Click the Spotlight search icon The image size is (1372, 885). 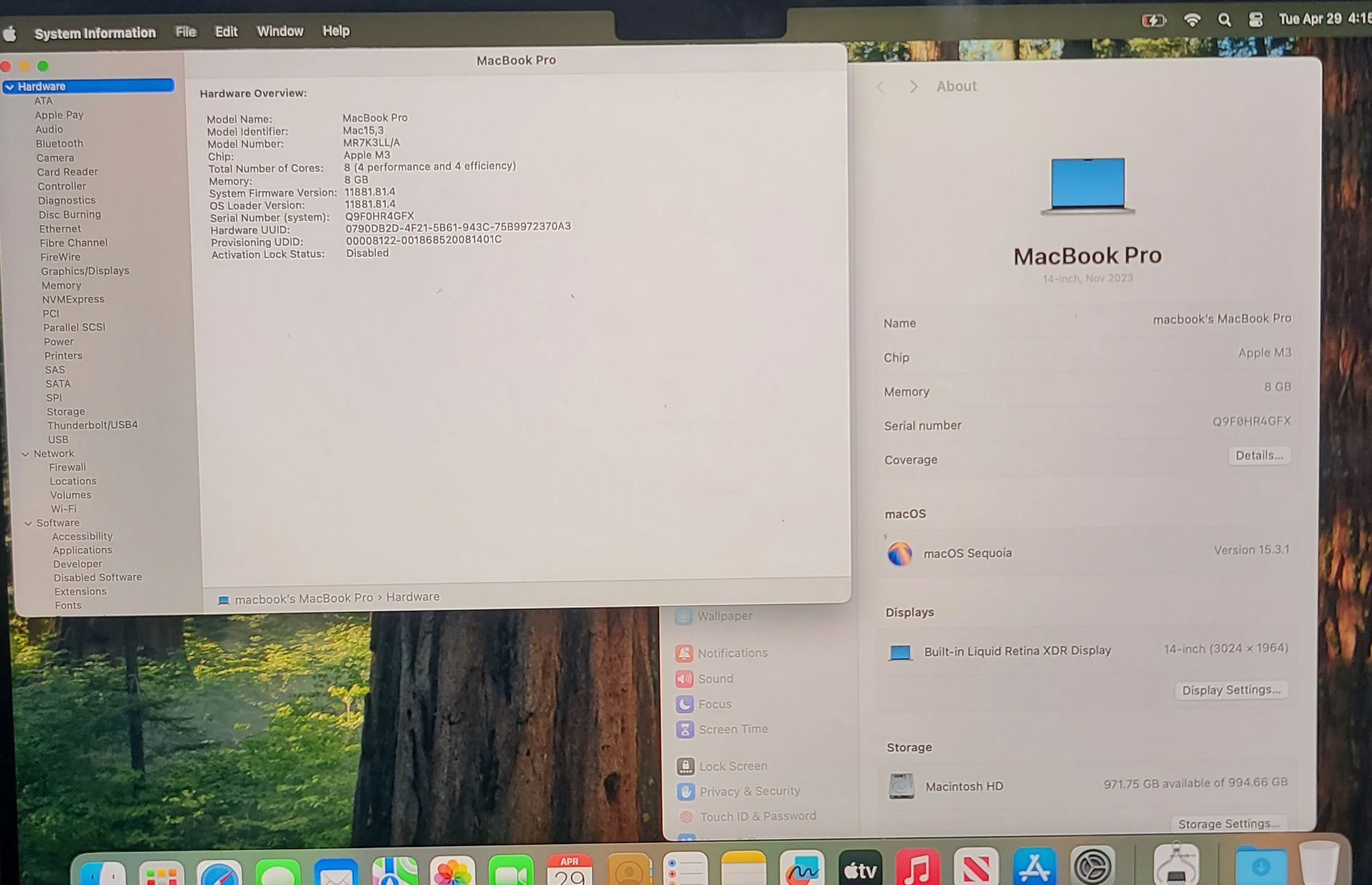tap(1224, 20)
